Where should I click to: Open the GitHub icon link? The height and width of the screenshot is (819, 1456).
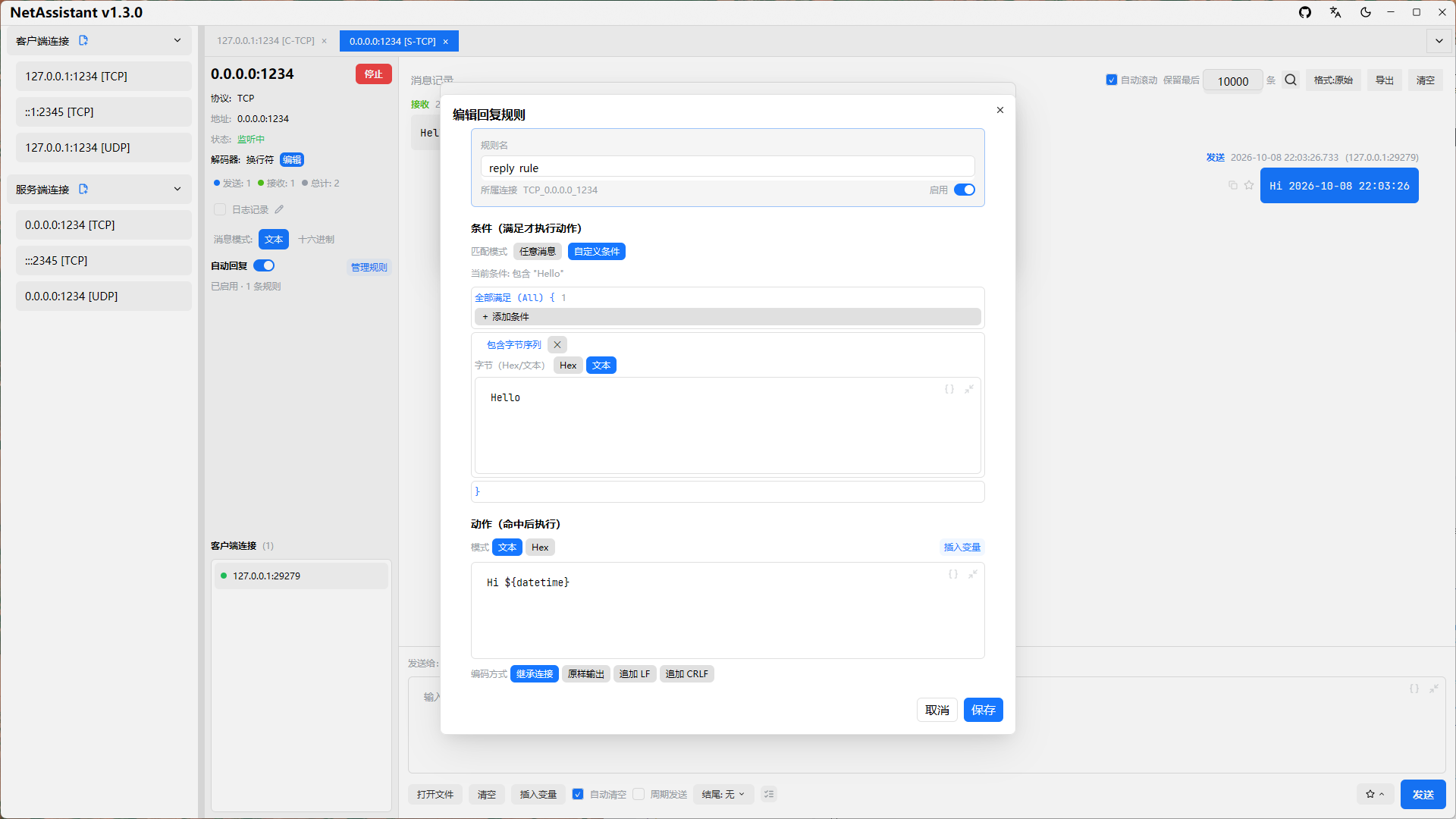tap(1305, 12)
